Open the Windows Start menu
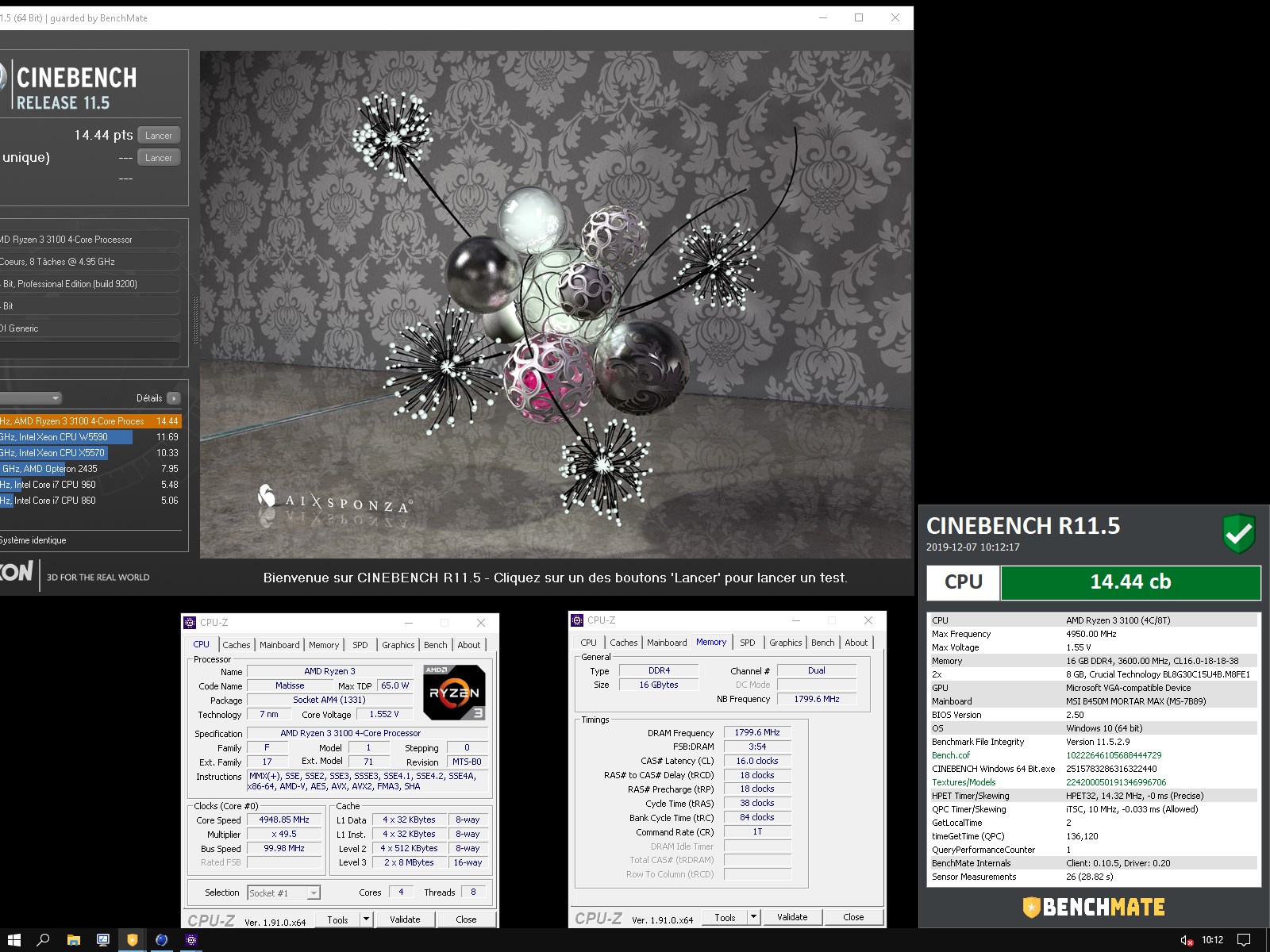Viewport: 1270px width, 952px height. pyautogui.click(x=13, y=940)
